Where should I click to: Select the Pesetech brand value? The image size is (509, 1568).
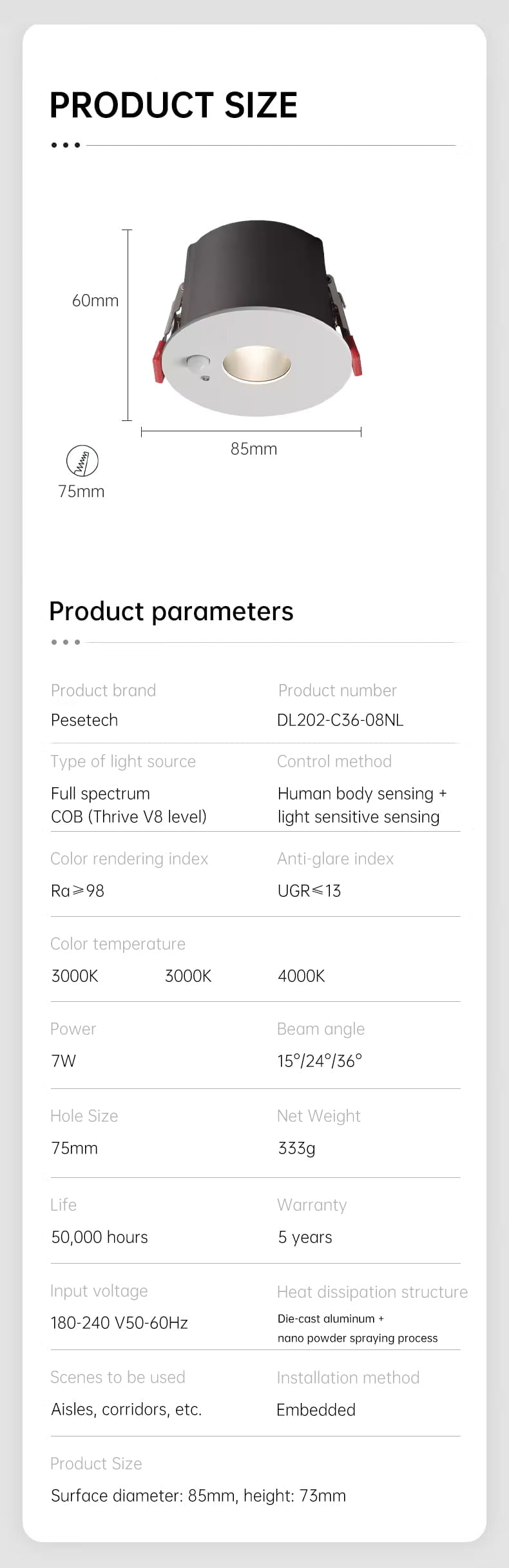(84, 720)
